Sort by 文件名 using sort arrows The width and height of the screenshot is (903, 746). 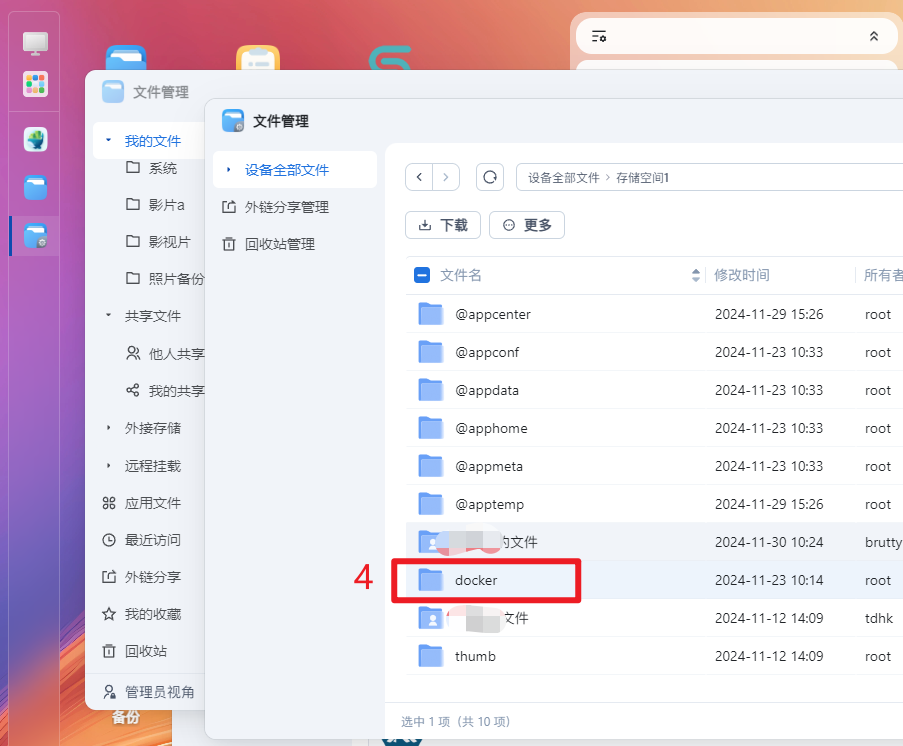click(696, 275)
